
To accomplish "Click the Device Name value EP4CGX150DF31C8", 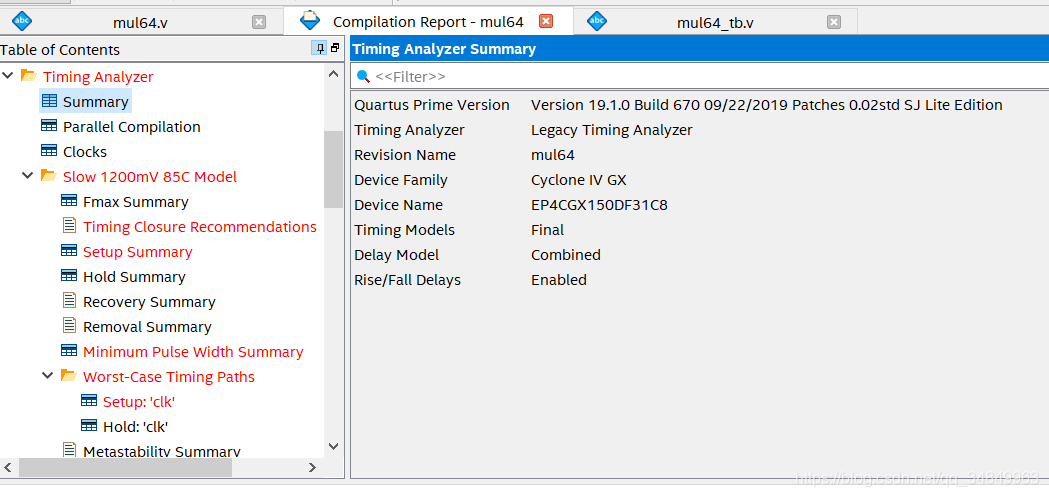I will 599,205.
